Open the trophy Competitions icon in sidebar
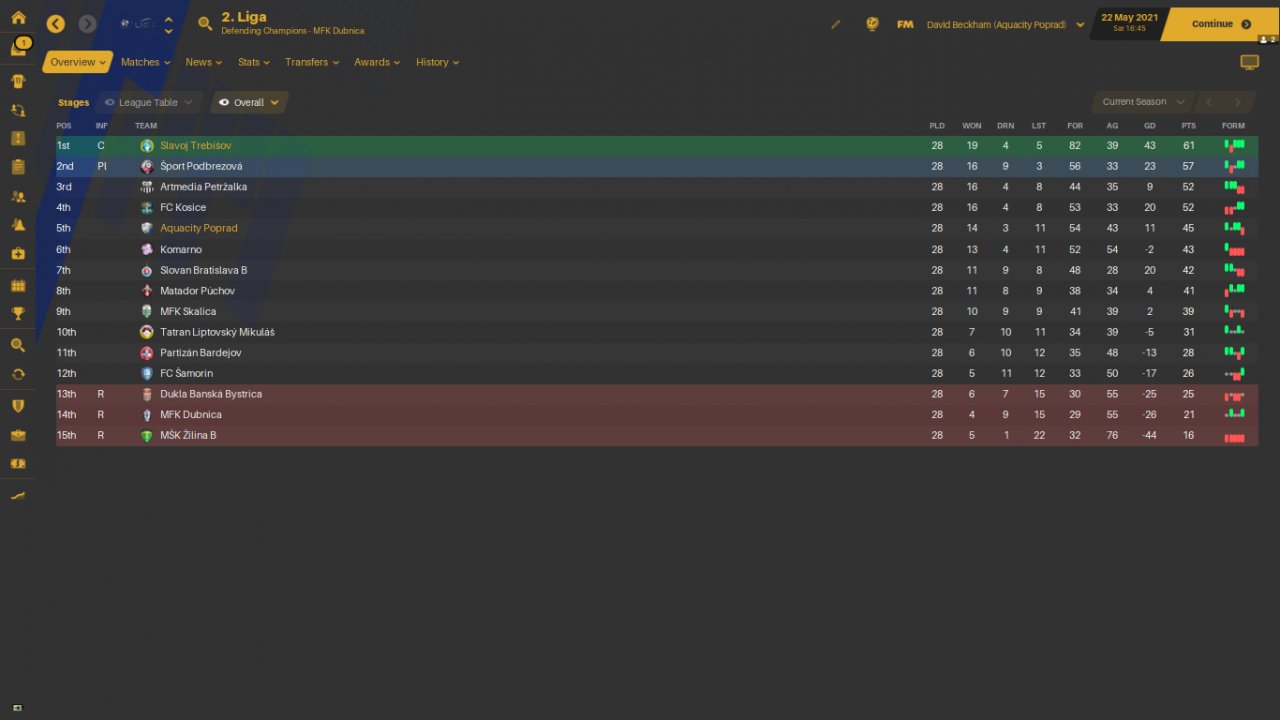The image size is (1280, 720). click(17, 313)
